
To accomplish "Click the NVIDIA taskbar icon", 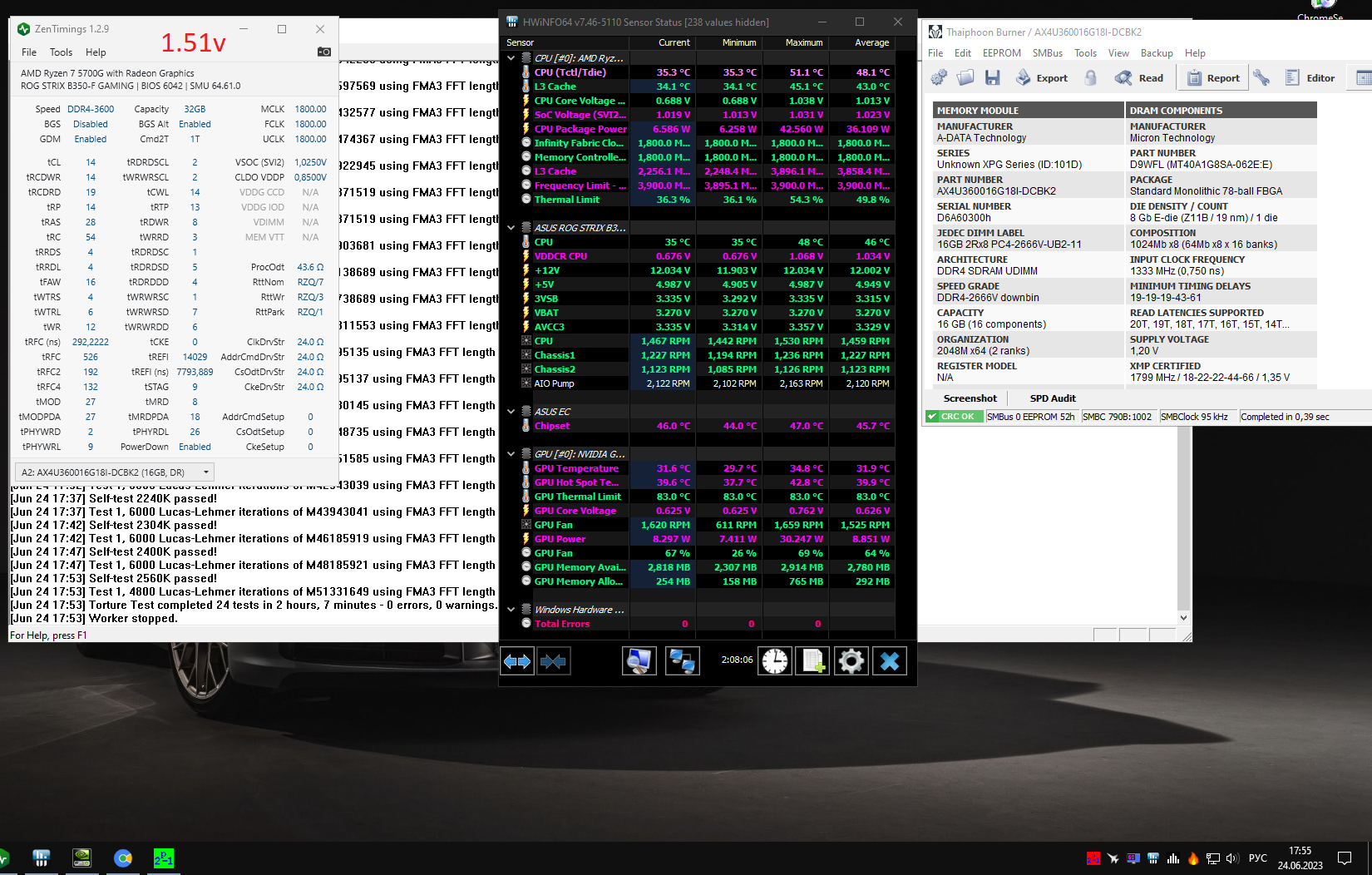I will 82,858.
